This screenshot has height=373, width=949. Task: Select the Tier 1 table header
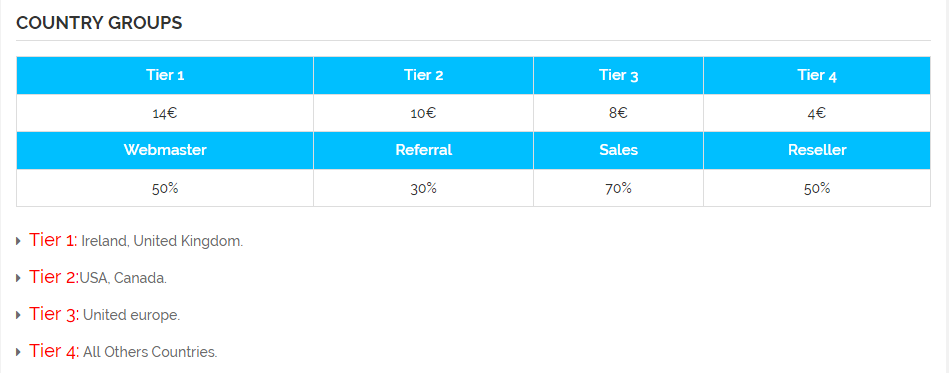click(x=165, y=76)
